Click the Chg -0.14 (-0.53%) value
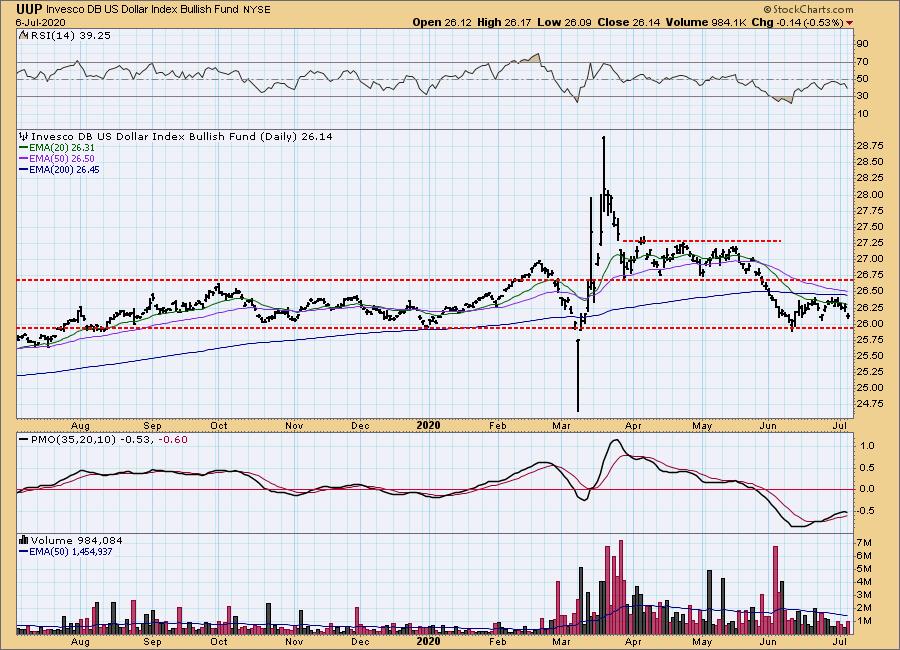Viewport: 900px width, 650px height. 797,22
